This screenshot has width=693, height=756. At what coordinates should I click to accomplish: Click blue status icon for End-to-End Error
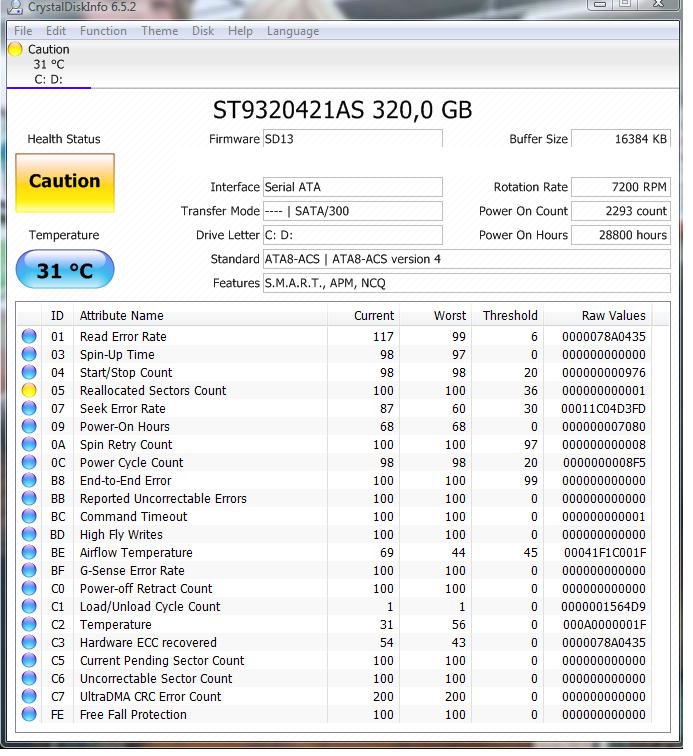click(x=29, y=480)
